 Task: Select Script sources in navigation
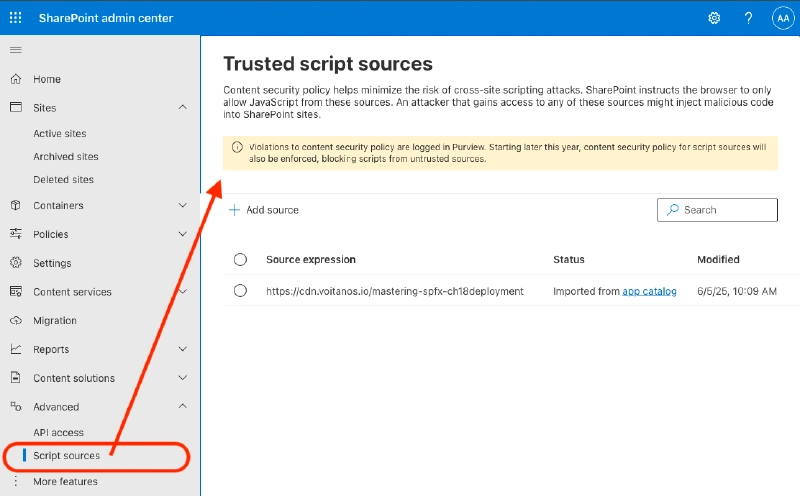66,455
